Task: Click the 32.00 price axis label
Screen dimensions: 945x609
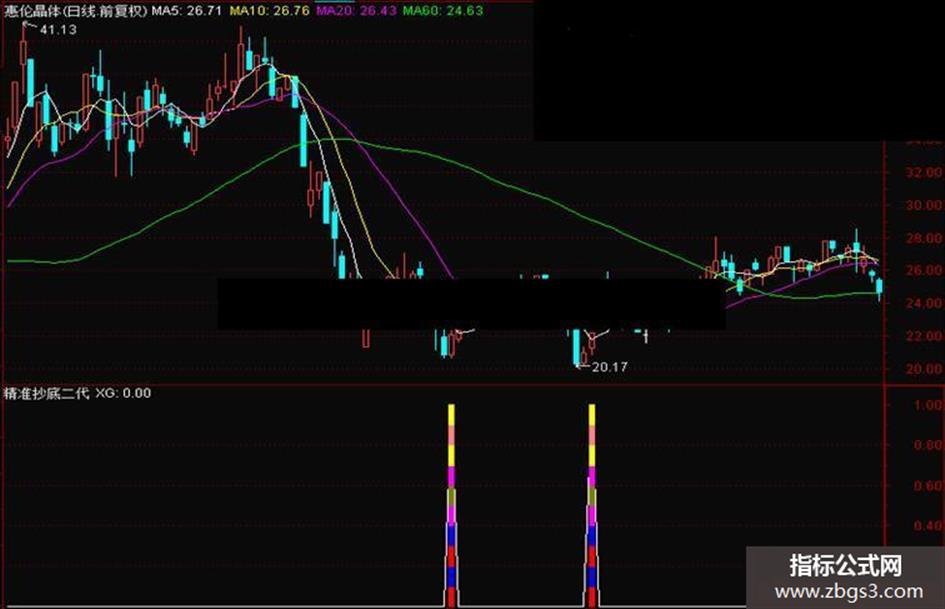Action: pyautogui.click(x=924, y=172)
